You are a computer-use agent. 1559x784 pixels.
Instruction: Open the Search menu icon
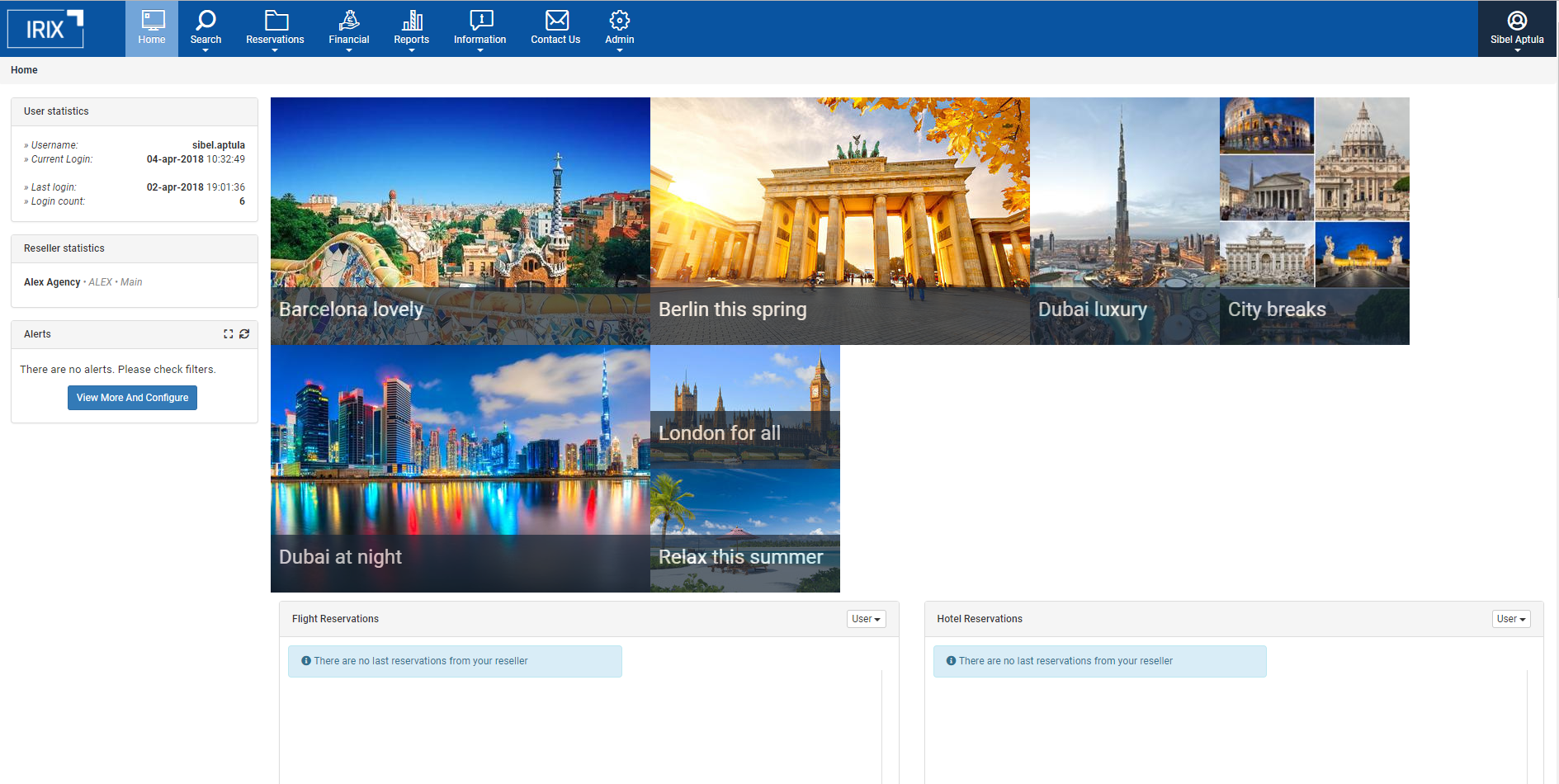(x=206, y=21)
